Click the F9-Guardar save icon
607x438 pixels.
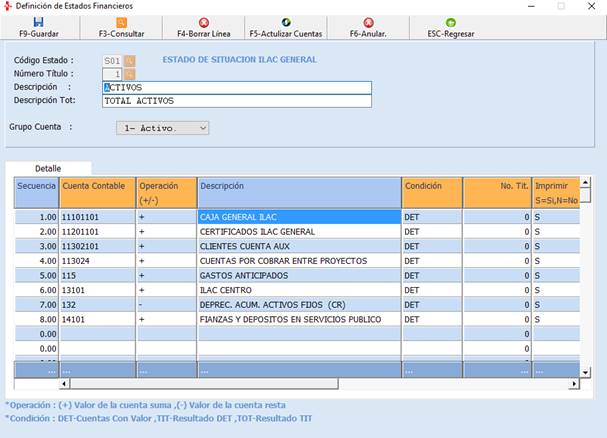pos(38,22)
